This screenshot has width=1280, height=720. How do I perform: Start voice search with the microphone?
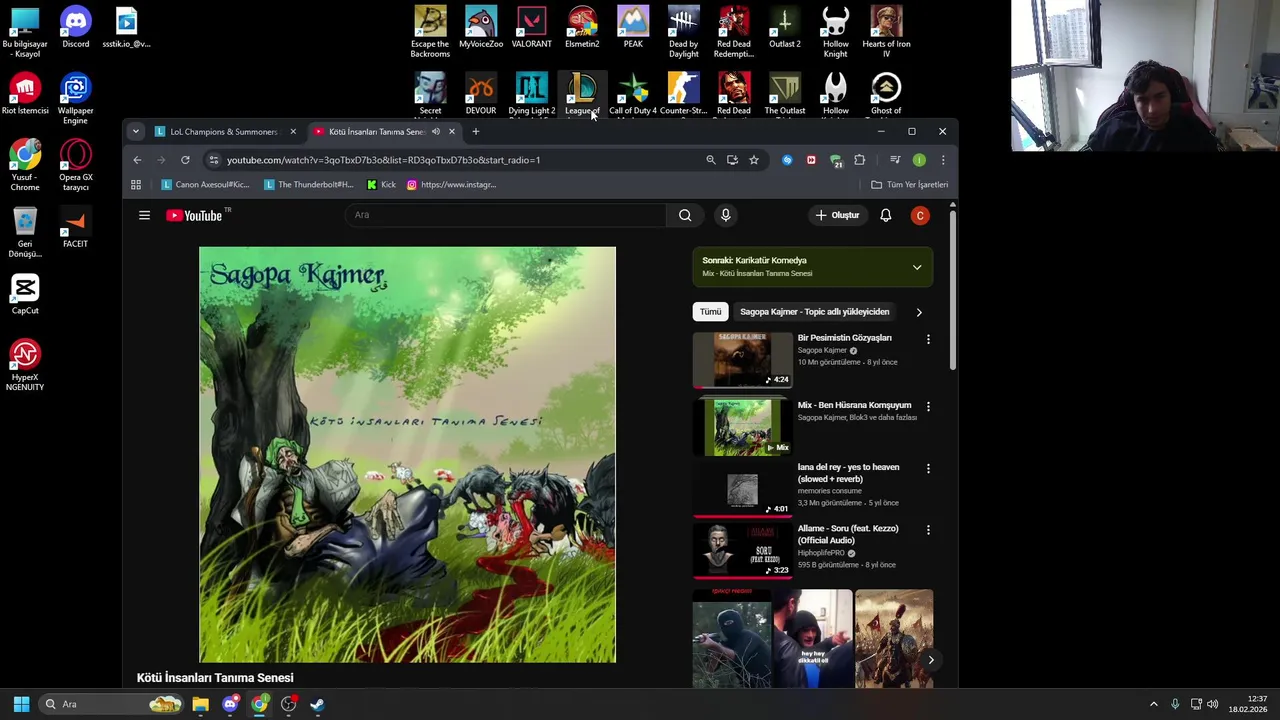pos(726,215)
